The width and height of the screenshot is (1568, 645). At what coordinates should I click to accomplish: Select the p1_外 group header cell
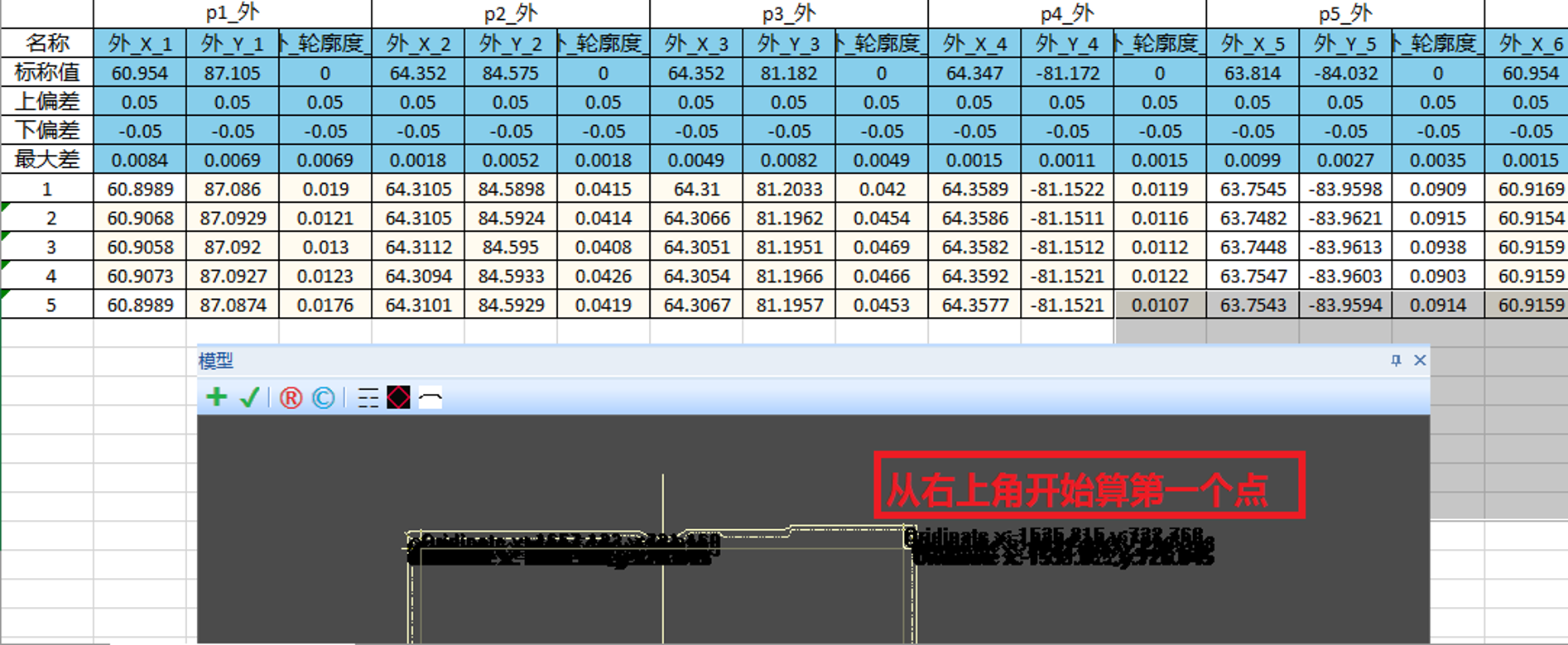click(x=233, y=13)
